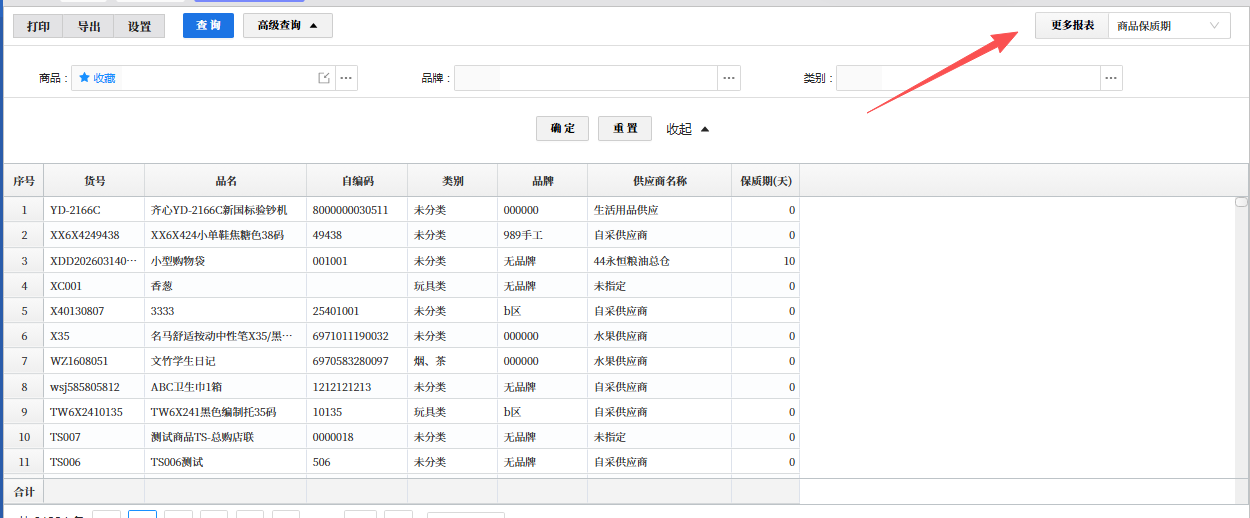The height and width of the screenshot is (518, 1250).
Task: Sort by the 货号 column header
Action: (95, 181)
